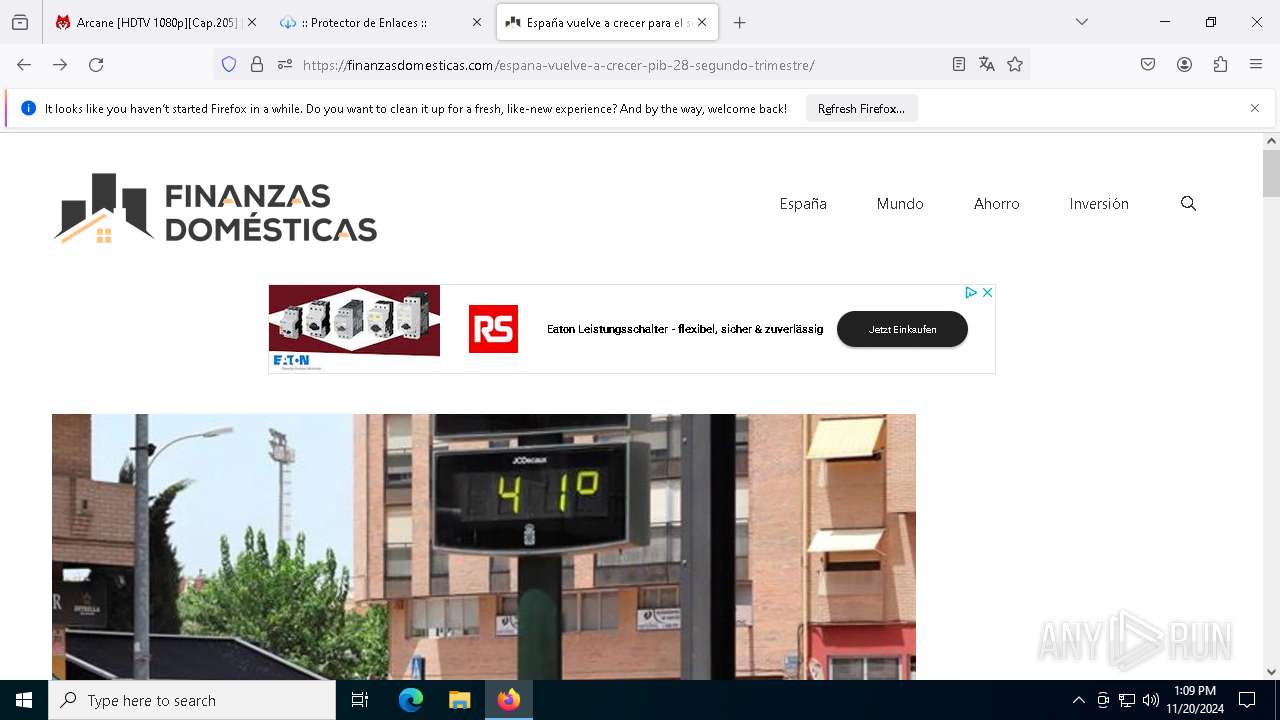The height and width of the screenshot is (720, 1280).
Task: Open the España menu item
Action: click(x=803, y=203)
